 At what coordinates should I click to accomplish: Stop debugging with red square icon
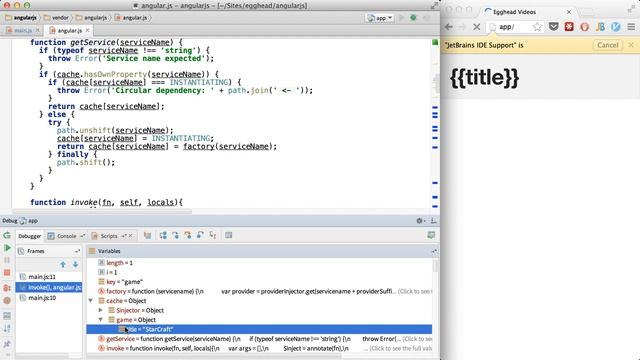click(7, 272)
